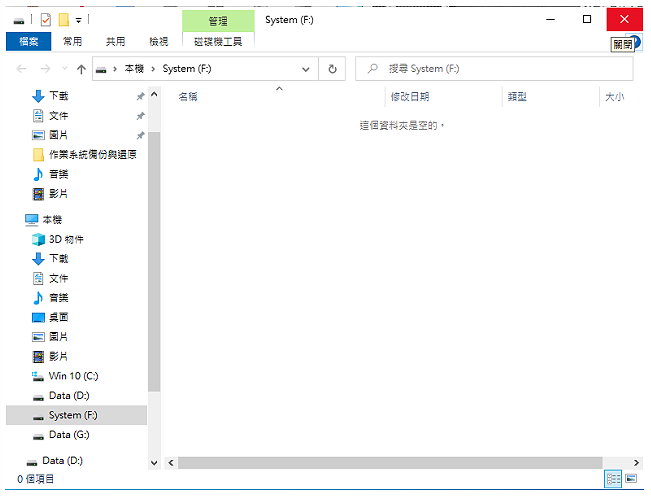Click horizontal scrollbar left arrow

point(171,463)
